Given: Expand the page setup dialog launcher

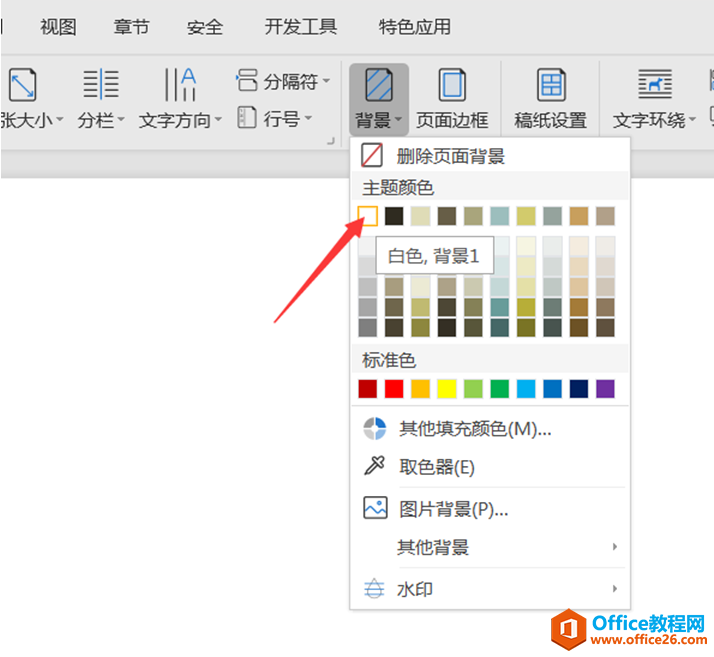Looking at the screenshot, I should (x=331, y=142).
